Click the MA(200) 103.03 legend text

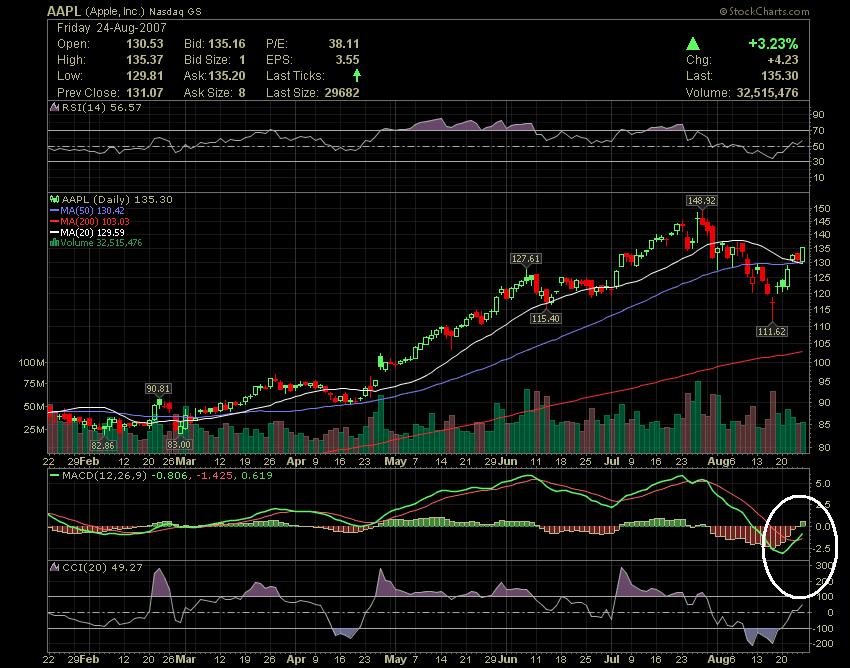pyautogui.click(x=95, y=221)
